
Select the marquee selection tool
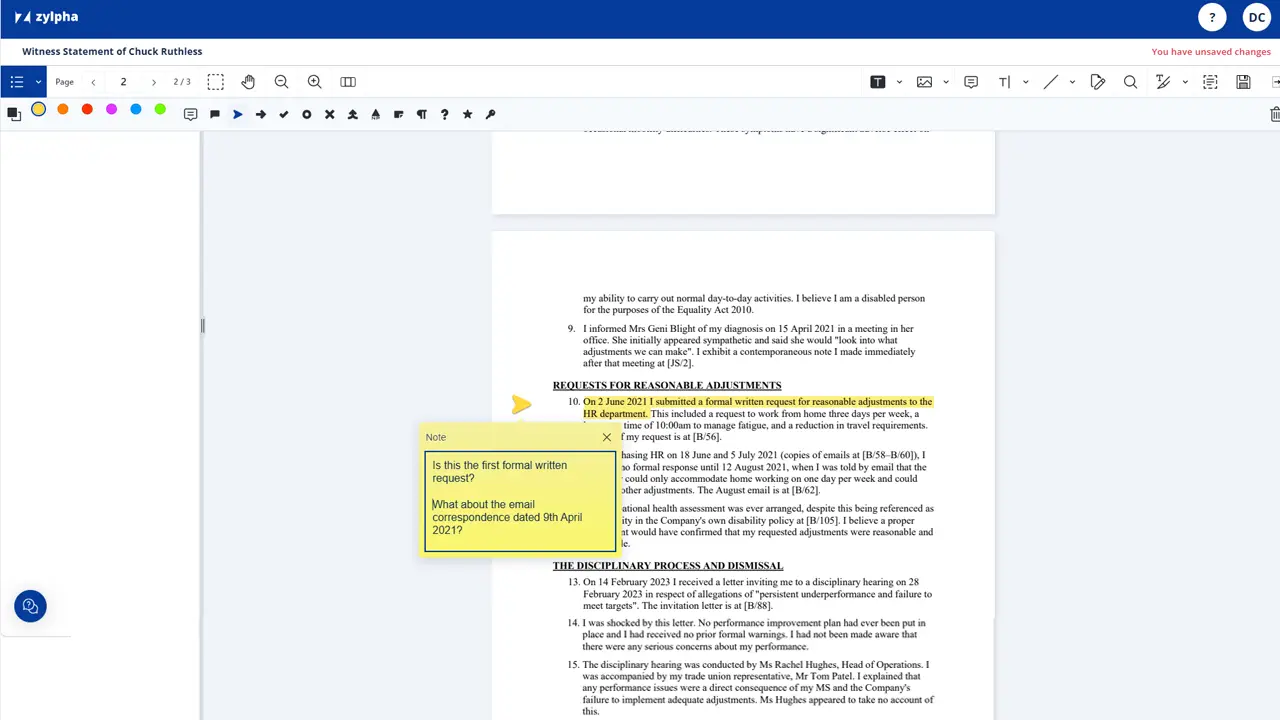(x=215, y=82)
